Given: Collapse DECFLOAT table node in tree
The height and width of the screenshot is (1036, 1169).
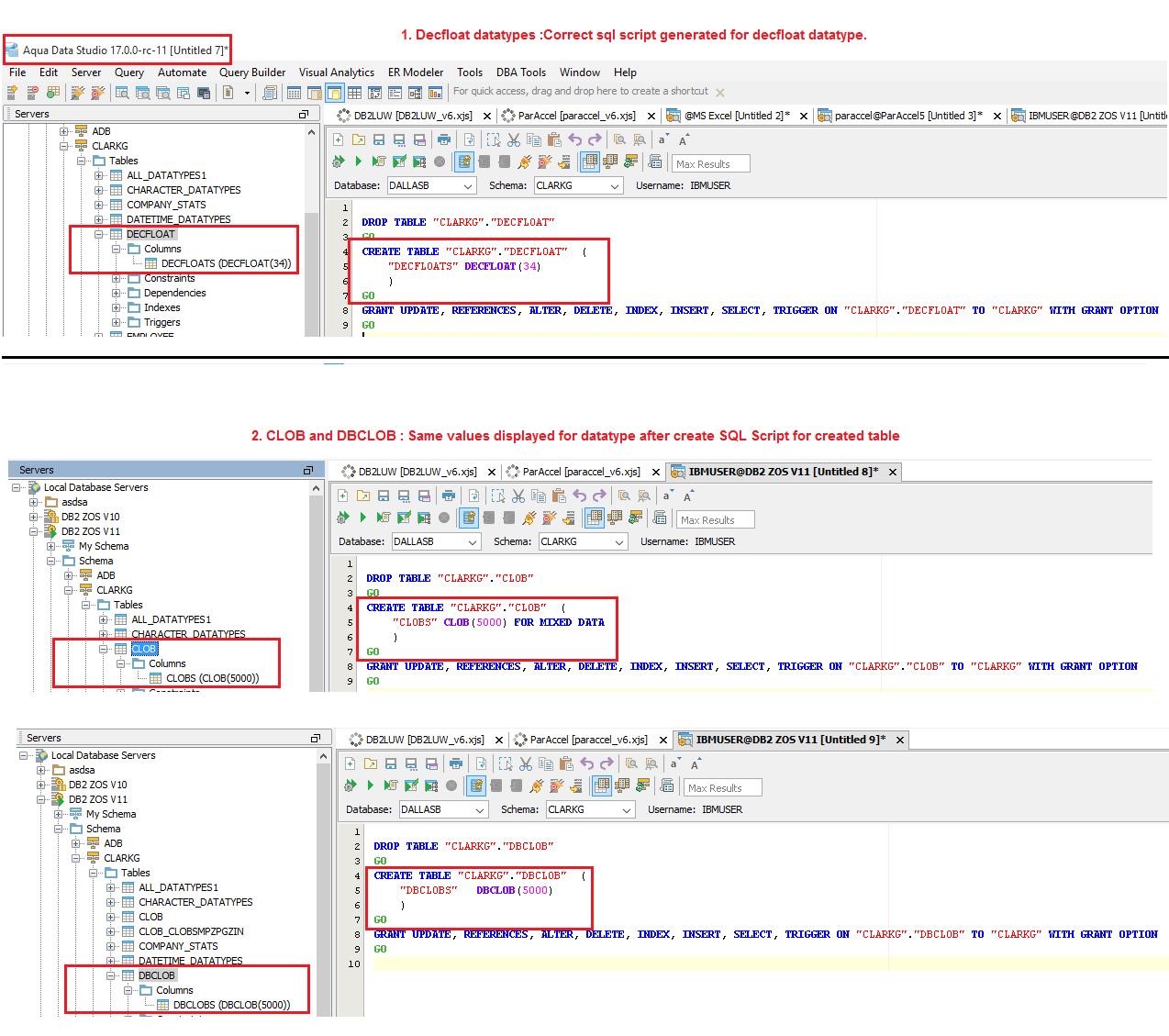Looking at the screenshot, I should [x=99, y=234].
